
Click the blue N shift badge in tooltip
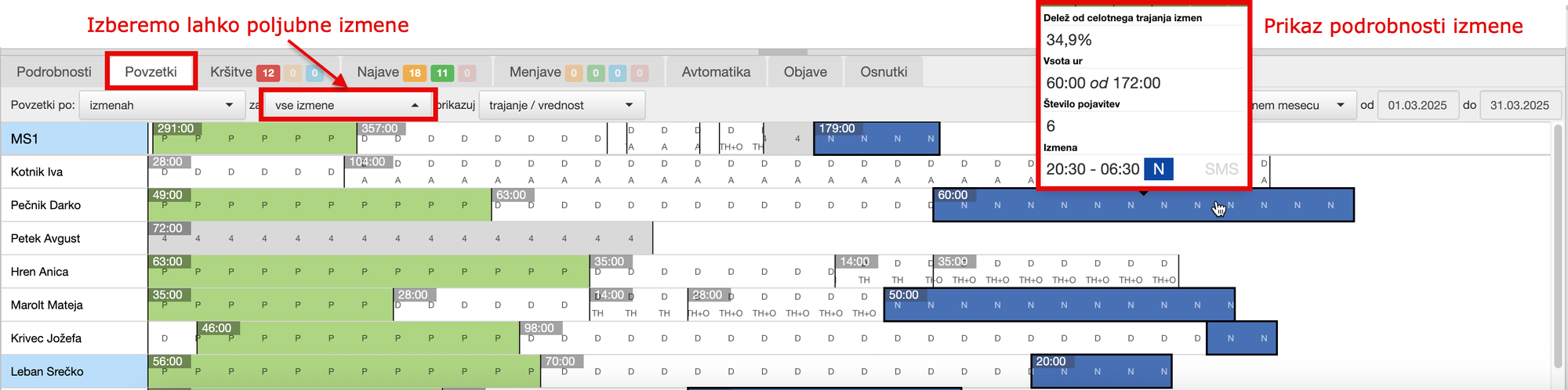[x=1158, y=169]
